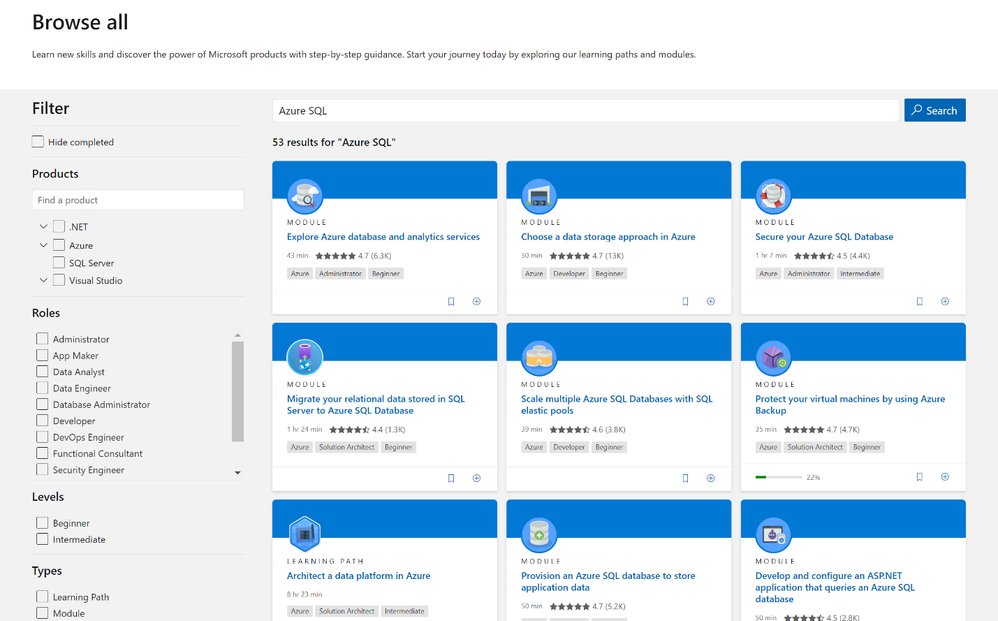Add 'Protect your virtual machines' module to collection

pyautogui.click(x=945, y=477)
